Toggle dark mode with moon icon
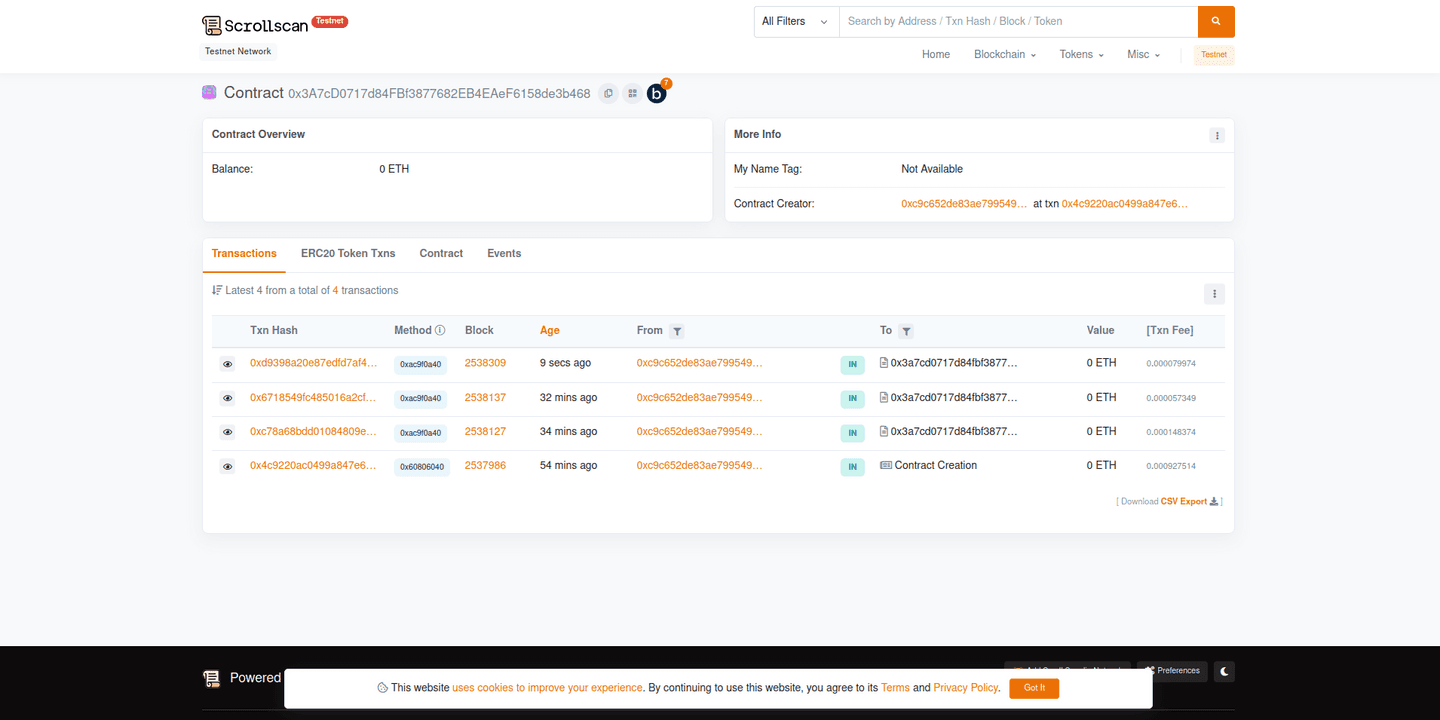The height and width of the screenshot is (720, 1440). click(x=1224, y=672)
